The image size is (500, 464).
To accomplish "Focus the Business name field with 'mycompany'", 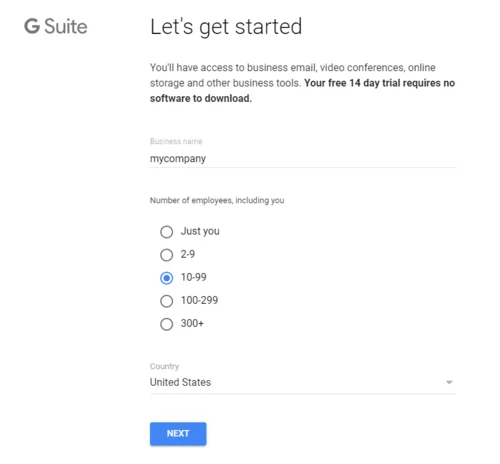I will [x=303, y=159].
